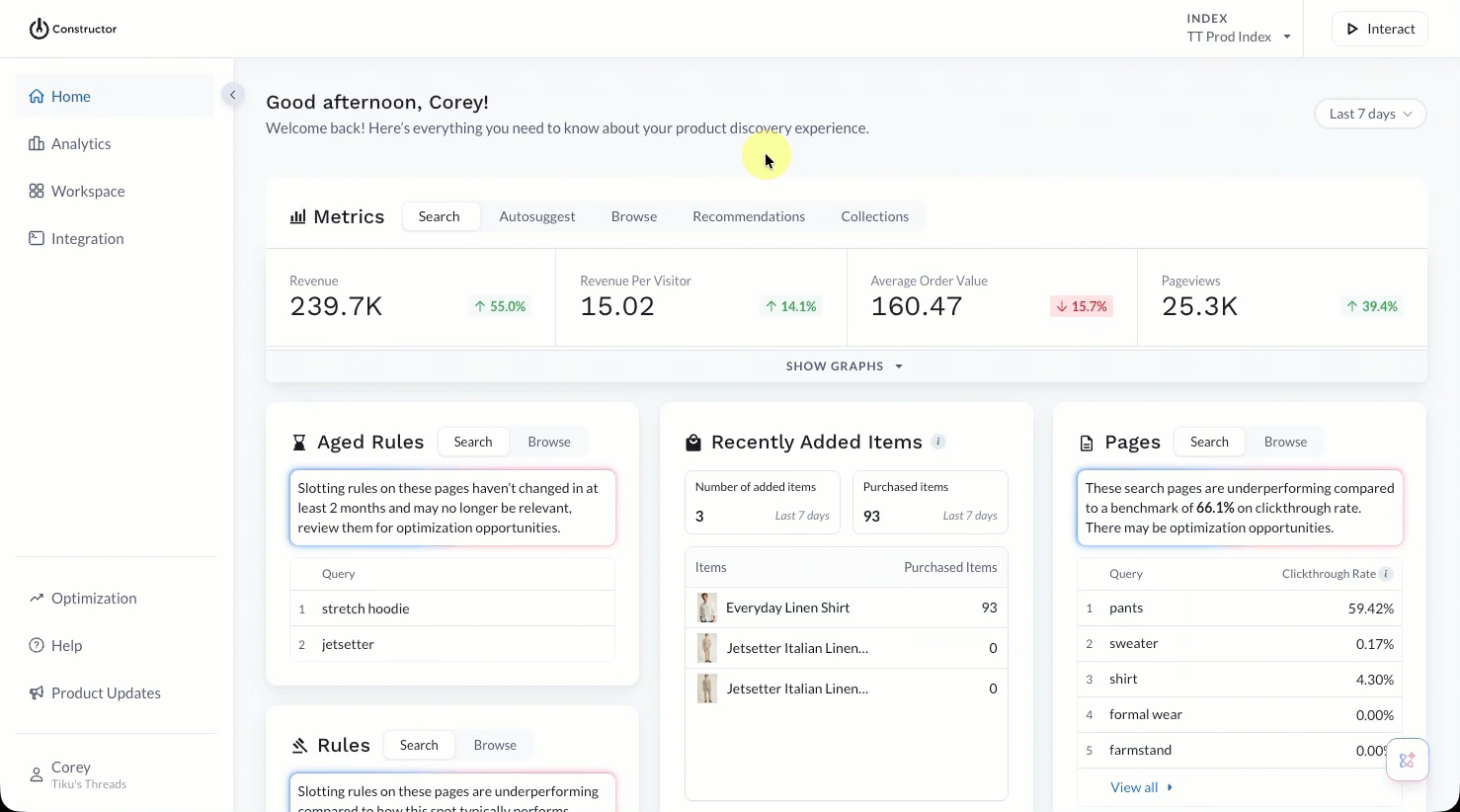Click Clickthrough Rate info icon
The width and height of the screenshot is (1460, 812).
coord(1386,574)
